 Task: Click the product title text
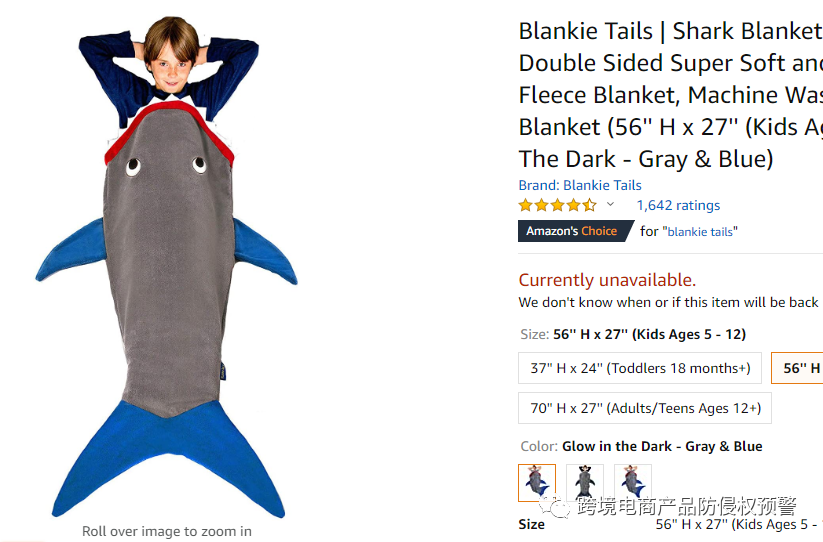click(671, 95)
